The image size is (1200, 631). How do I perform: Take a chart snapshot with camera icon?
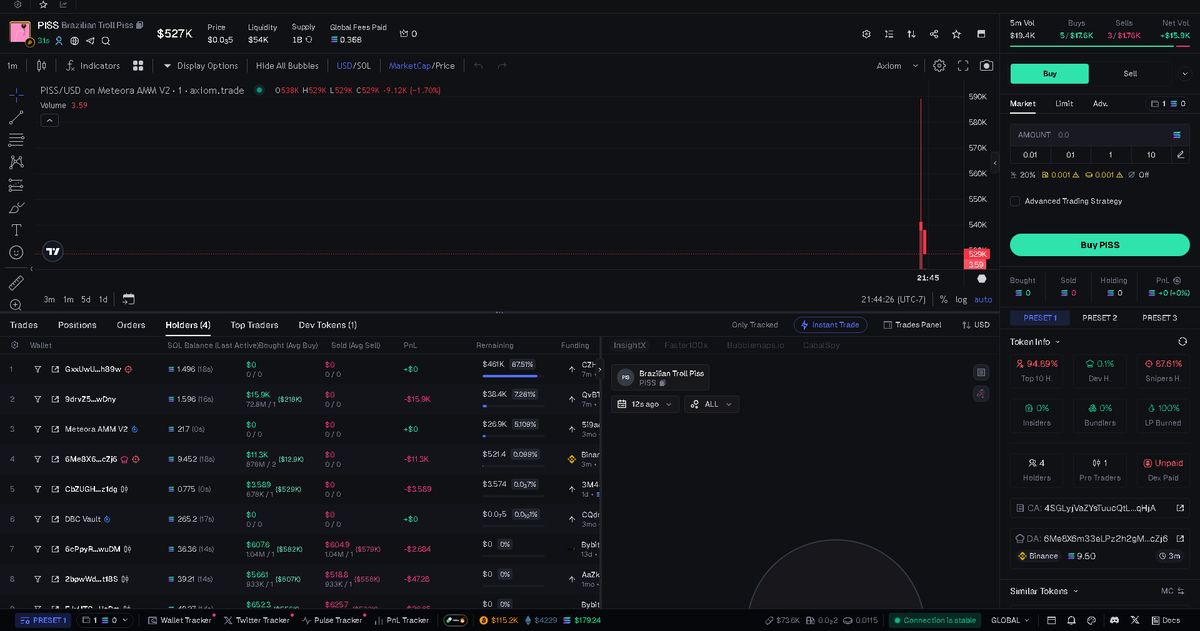(x=987, y=66)
